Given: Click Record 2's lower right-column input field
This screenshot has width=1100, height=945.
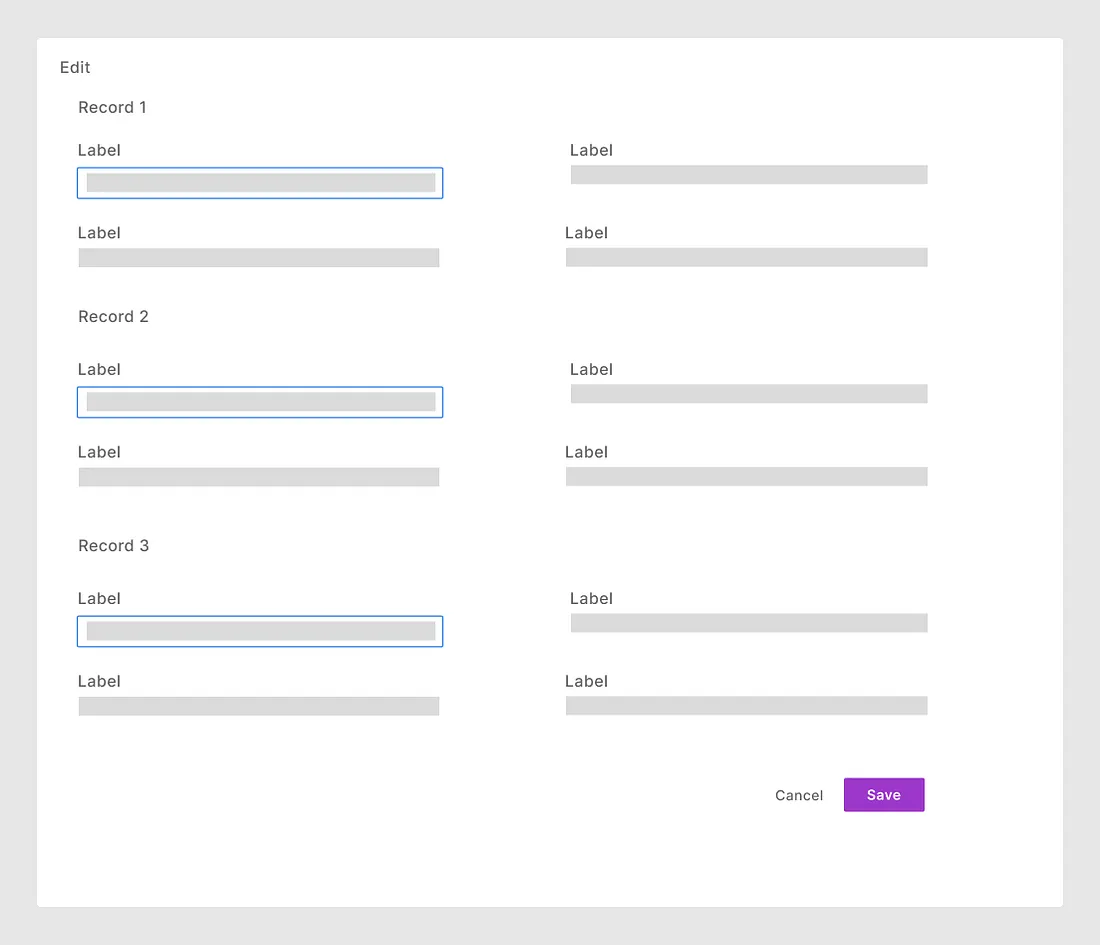Looking at the screenshot, I should (746, 477).
